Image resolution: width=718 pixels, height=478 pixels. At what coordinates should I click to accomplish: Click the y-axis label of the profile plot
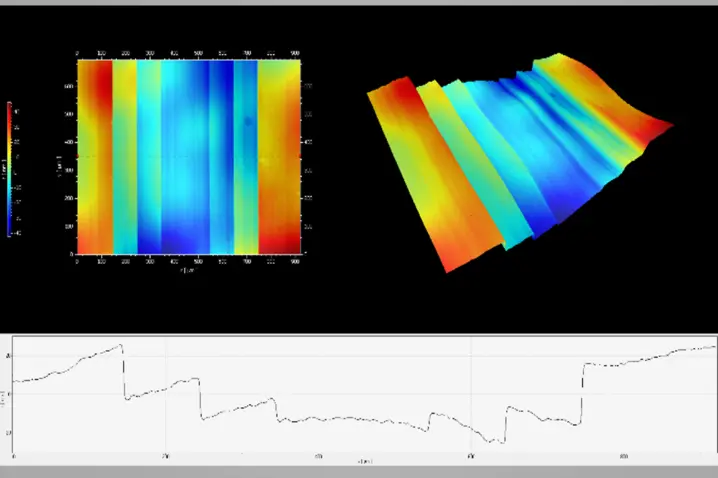(4, 398)
